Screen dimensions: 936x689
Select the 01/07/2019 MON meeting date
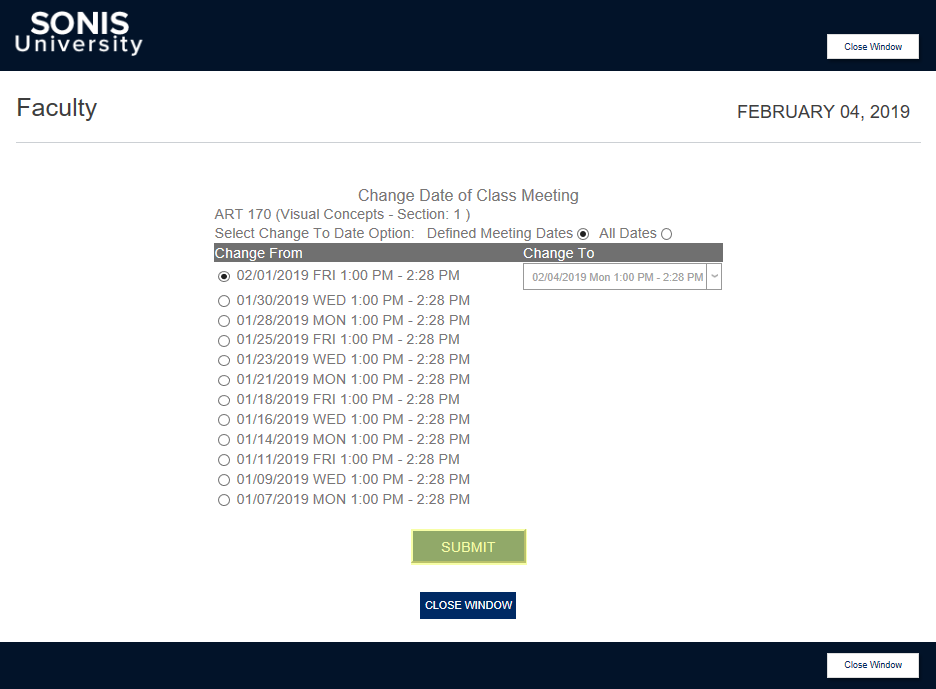click(x=224, y=500)
